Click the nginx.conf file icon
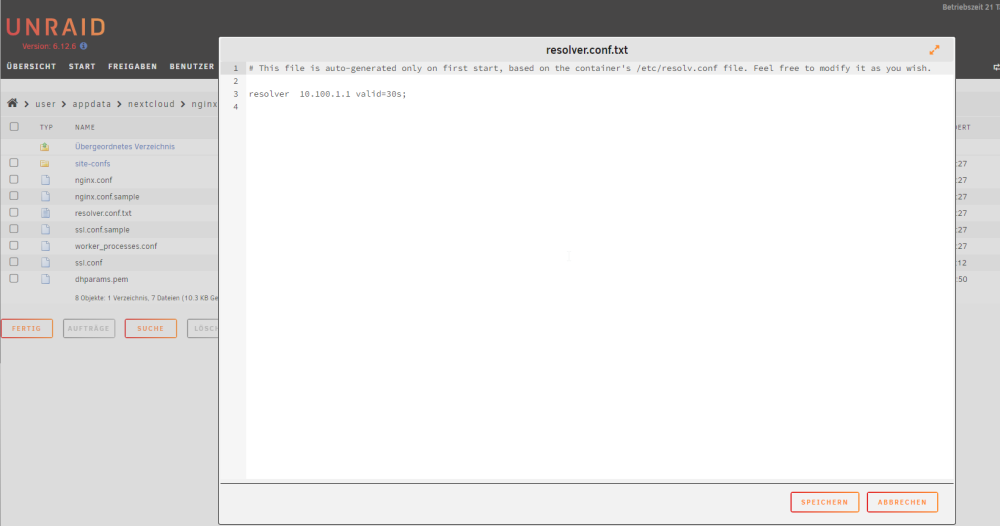1000x526 pixels. [x=45, y=180]
